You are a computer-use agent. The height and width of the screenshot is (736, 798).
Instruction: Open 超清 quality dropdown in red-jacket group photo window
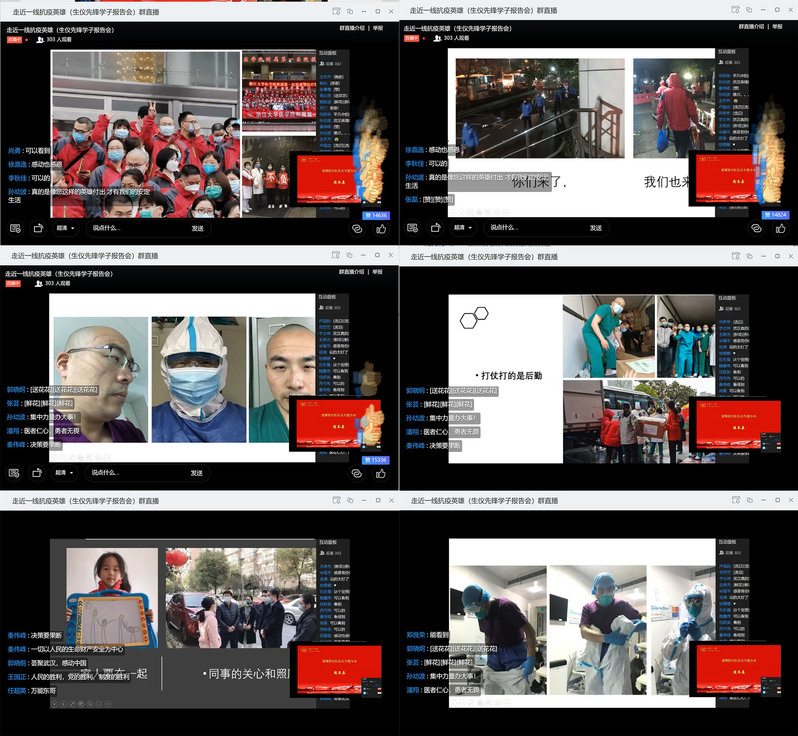point(67,228)
